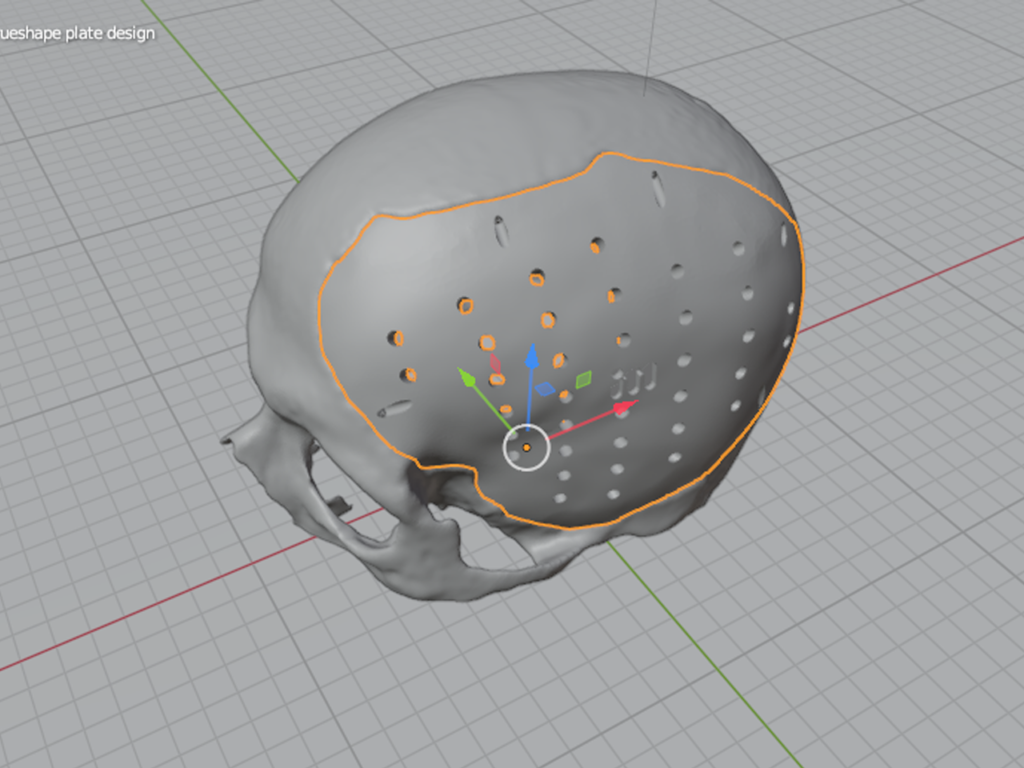Click the green Y-axis move arrow
This screenshot has width=1024, height=768.
click(467, 376)
